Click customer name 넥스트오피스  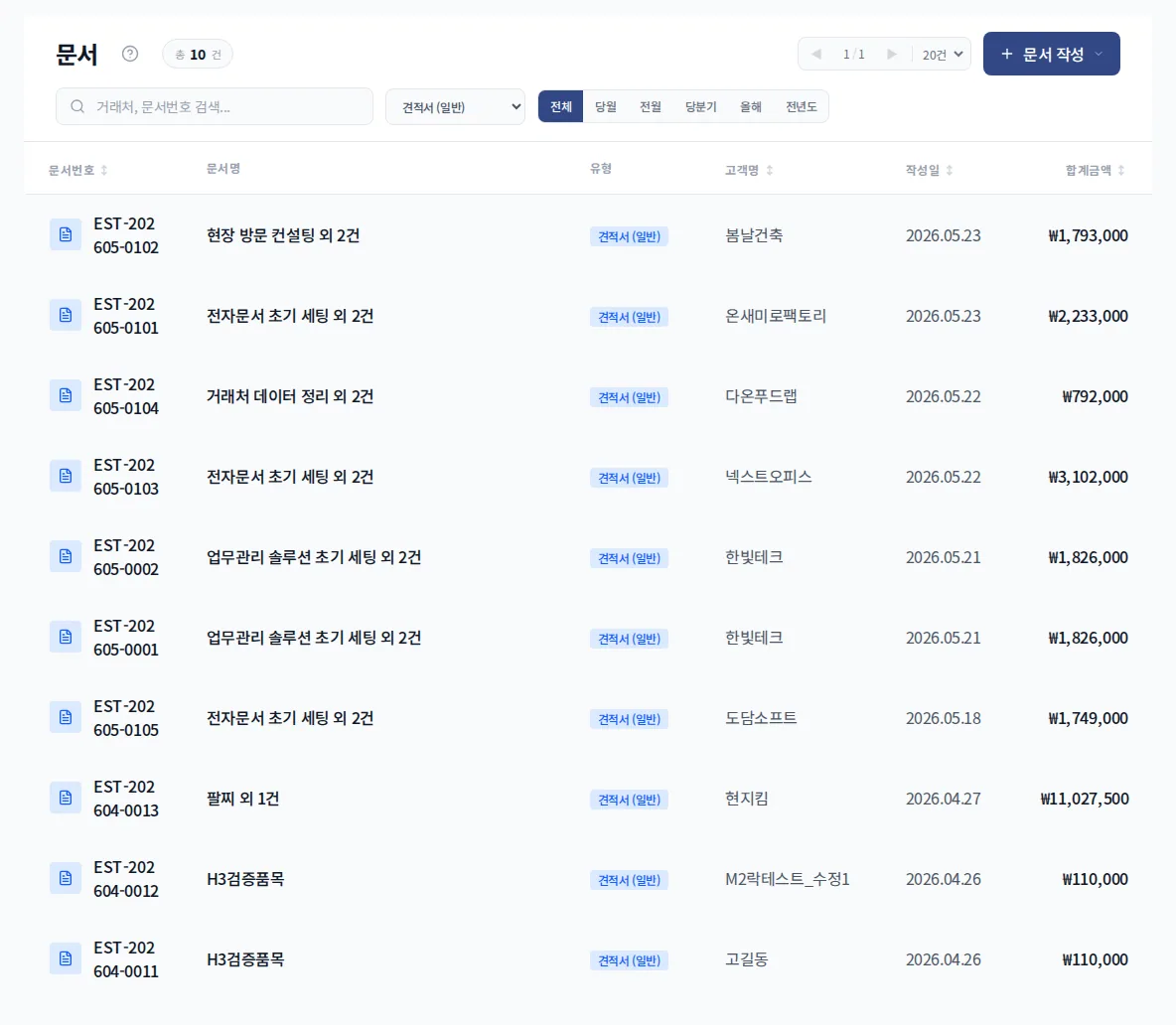pos(768,477)
